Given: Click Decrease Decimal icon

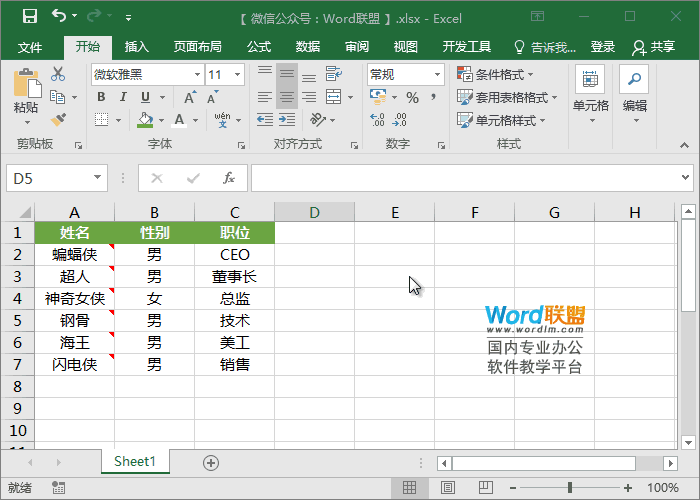Looking at the screenshot, I should pos(400,120).
